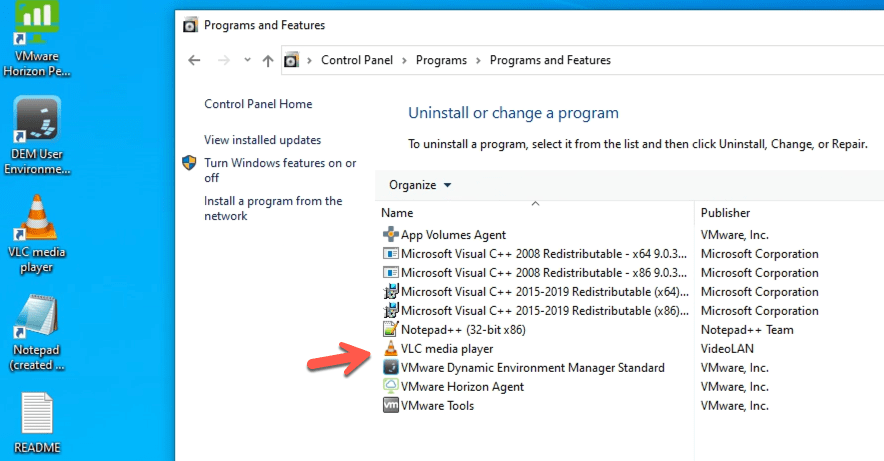Image resolution: width=884 pixels, height=461 pixels.
Task: Click the Up navigation arrow
Action: click(267, 60)
